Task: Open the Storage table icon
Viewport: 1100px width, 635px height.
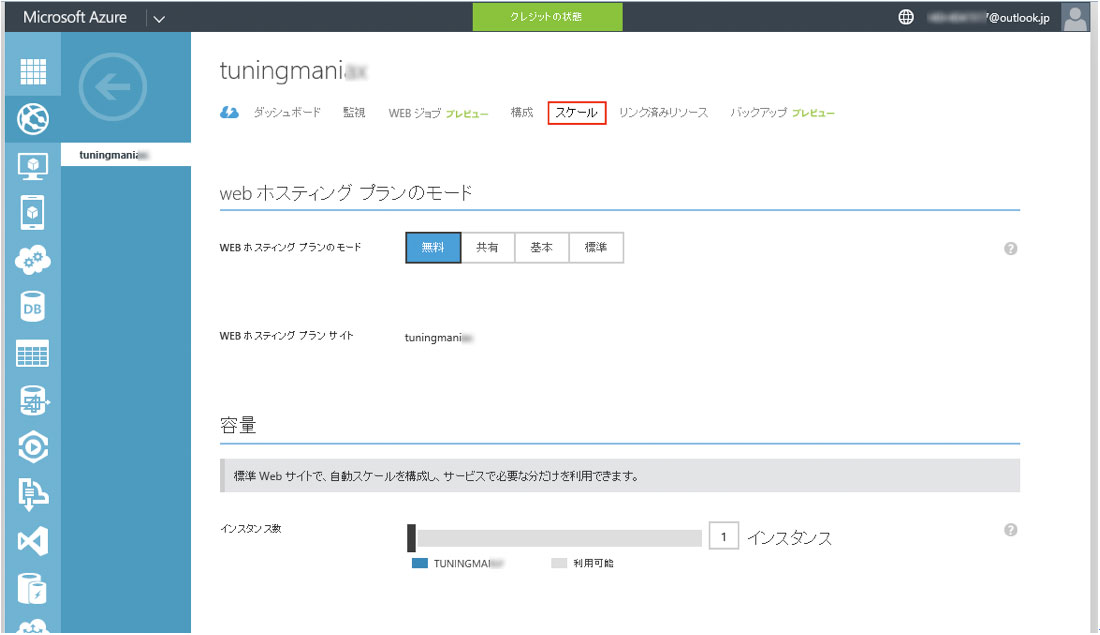Action: (x=33, y=354)
